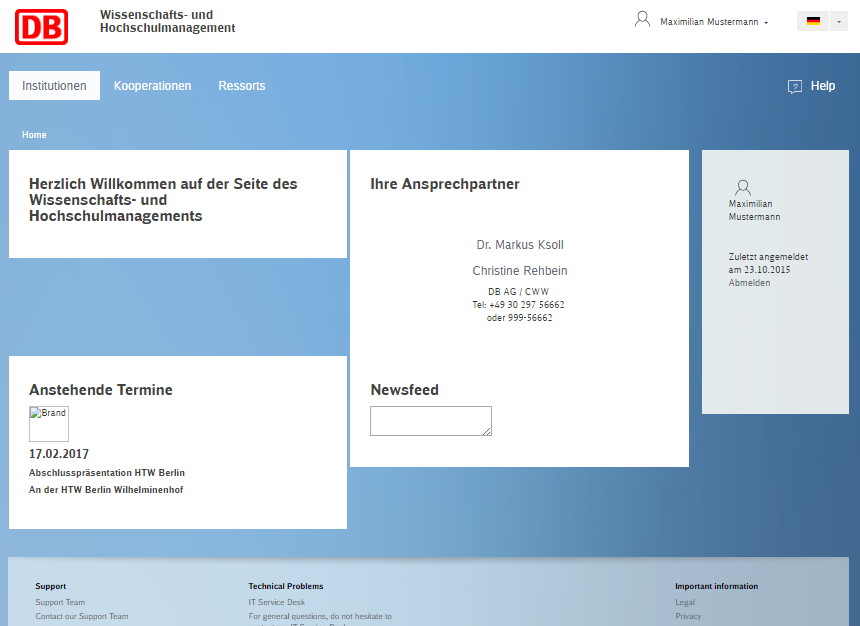Open the Legal footer link
Viewport: 860px width, 626px height.
point(684,602)
